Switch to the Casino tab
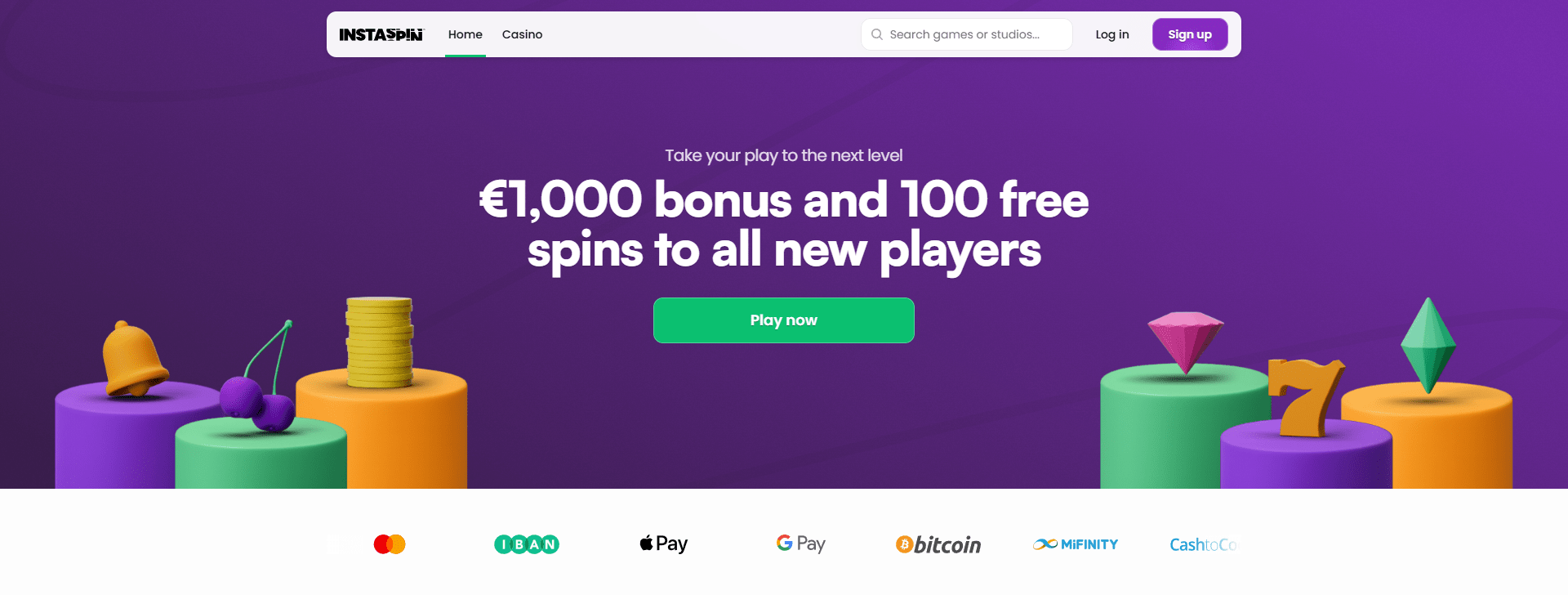The image size is (1568, 595). point(523,34)
